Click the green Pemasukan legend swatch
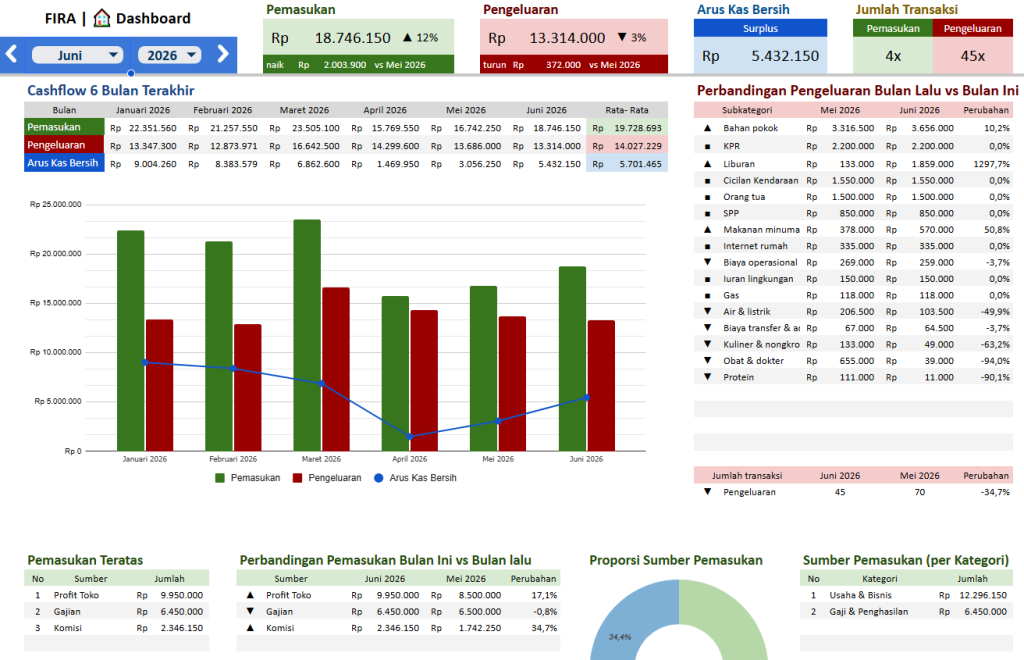 pos(220,478)
